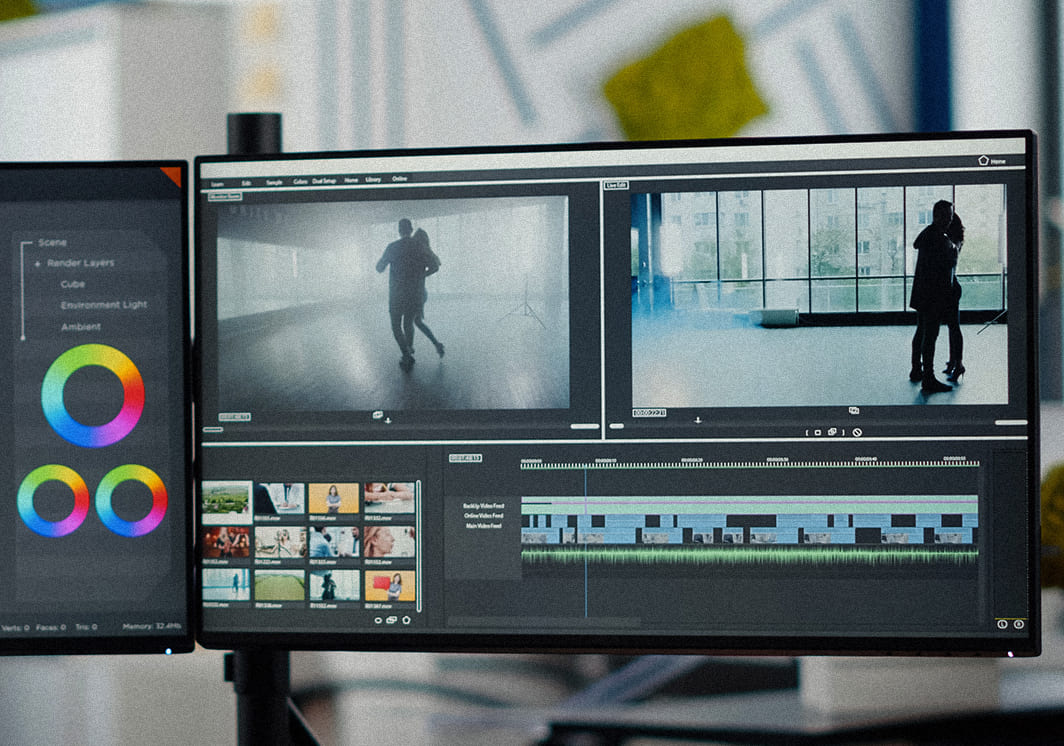
Task: Click the oval icon below the media thumbnails
Action: (378, 620)
